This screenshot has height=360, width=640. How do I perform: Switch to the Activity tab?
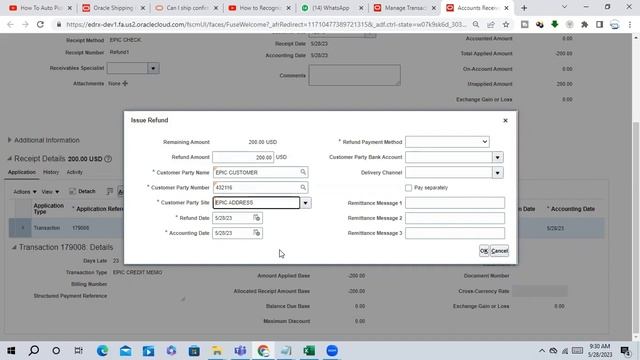tap(75, 172)
